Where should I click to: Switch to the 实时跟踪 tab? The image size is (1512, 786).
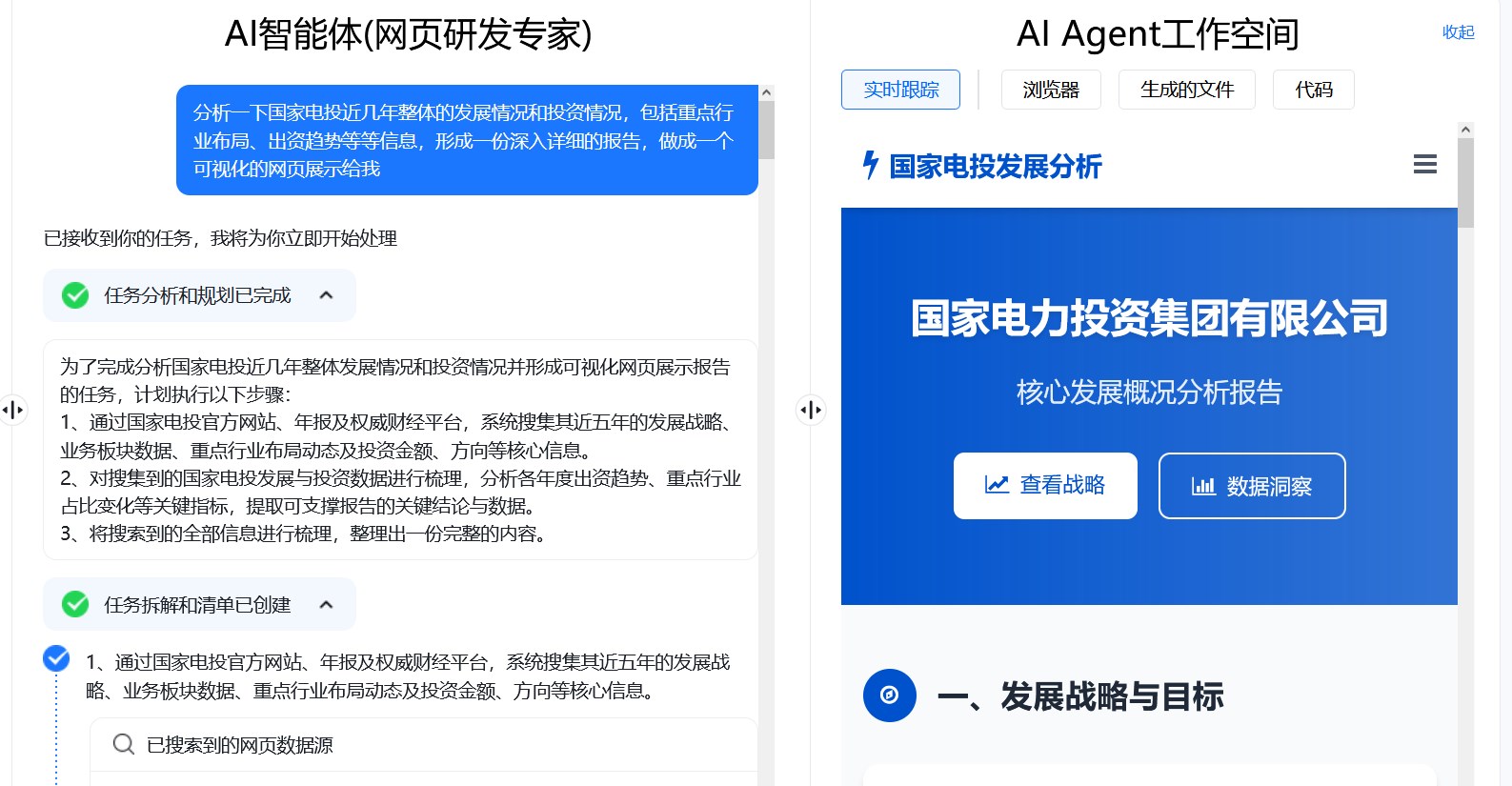(x=900, y=90)
